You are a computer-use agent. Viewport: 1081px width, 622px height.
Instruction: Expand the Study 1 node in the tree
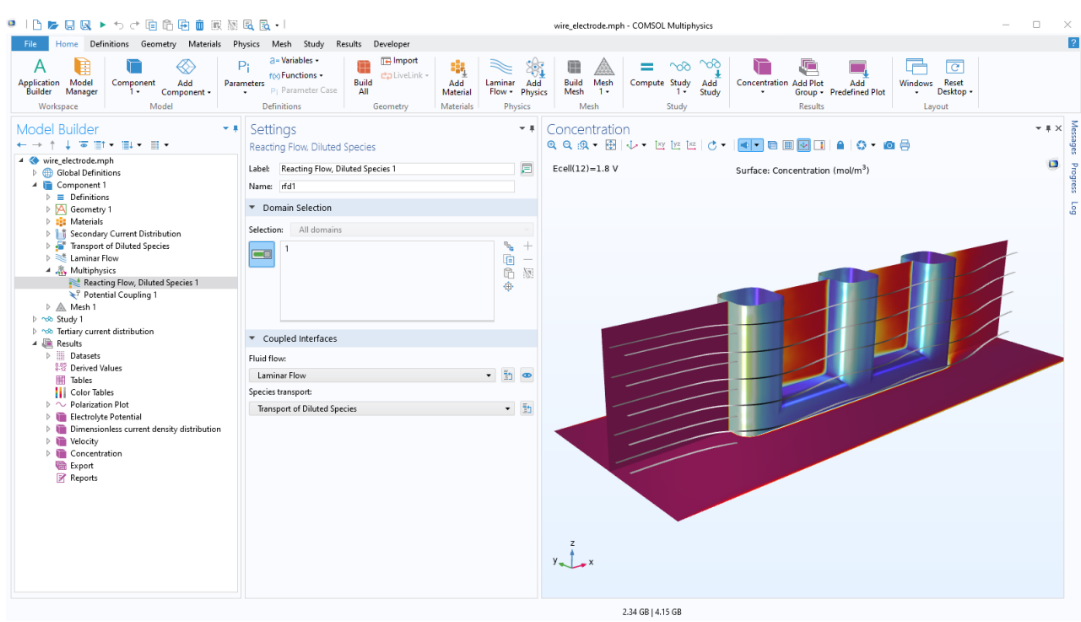[x=34, y=319]
